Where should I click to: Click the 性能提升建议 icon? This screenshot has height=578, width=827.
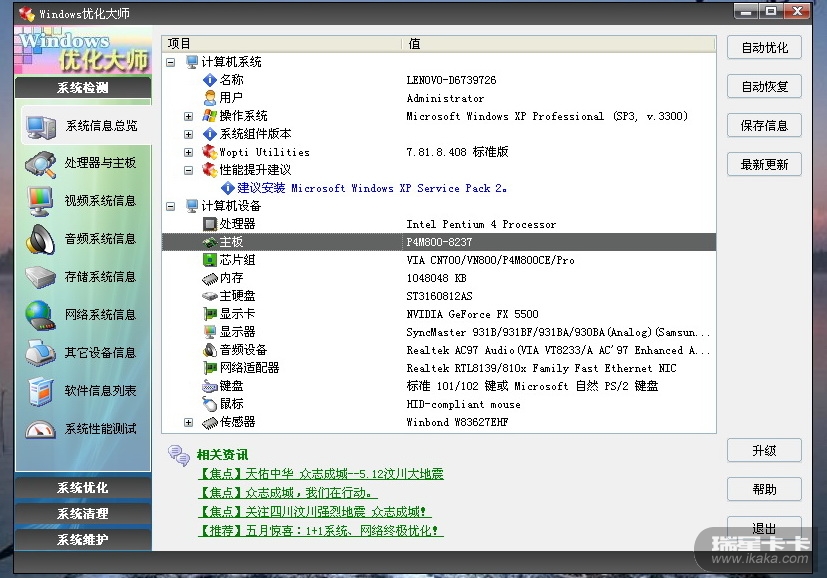[x=210, y=170]
